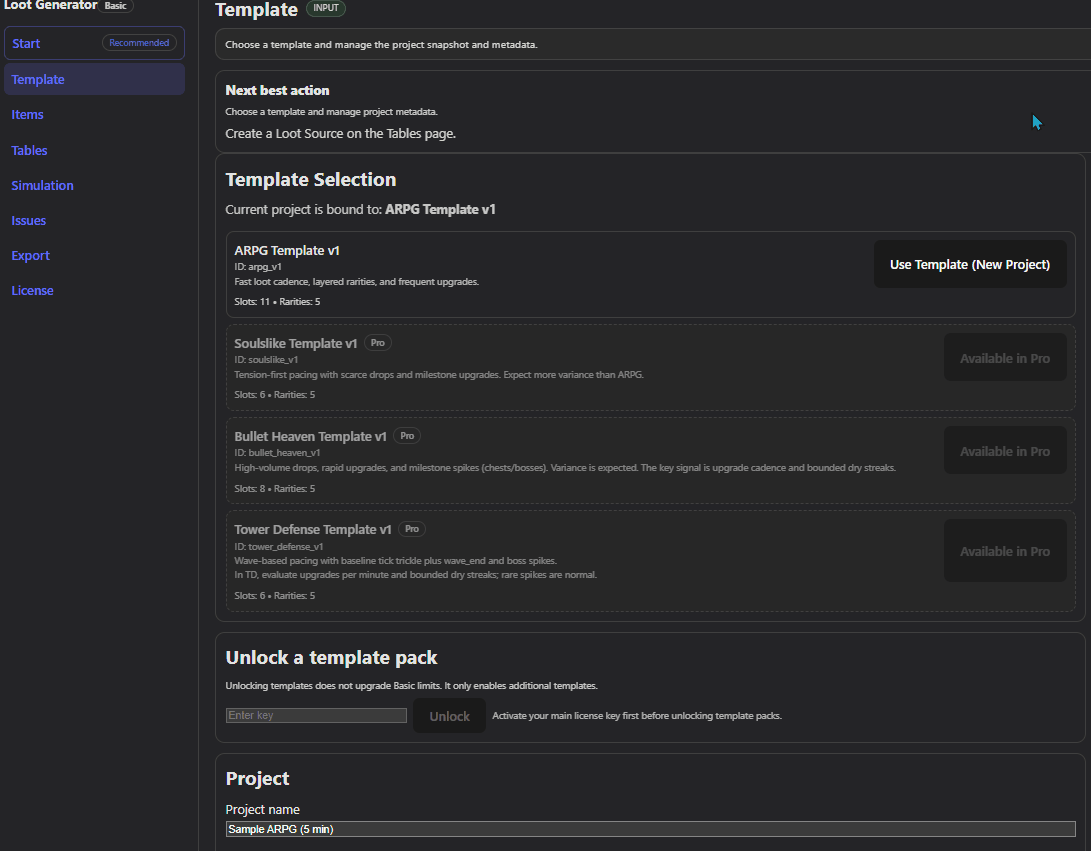Screen dimensions: 1091x851
Task: Select the Template sidebar item
Action: (x=38, y=80)
